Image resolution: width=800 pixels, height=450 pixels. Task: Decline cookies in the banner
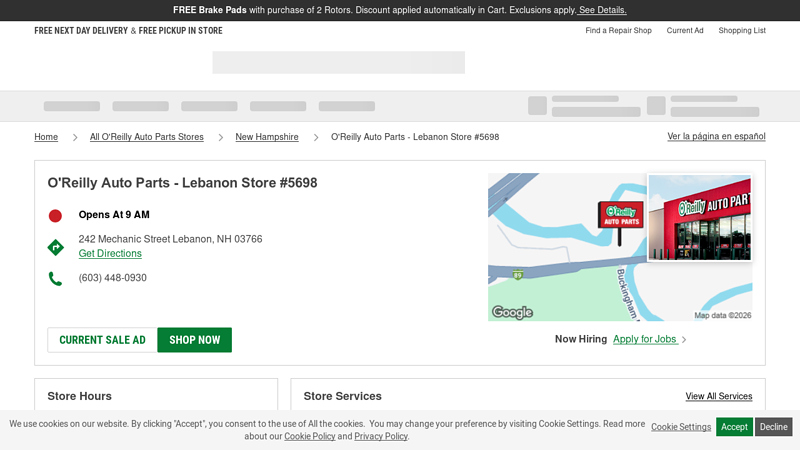[x=773, y=427]
